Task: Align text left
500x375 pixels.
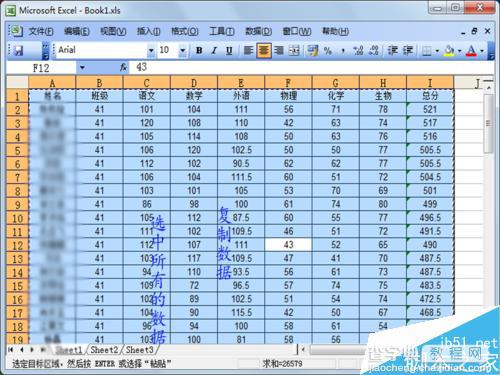Action: pos(248,51)
